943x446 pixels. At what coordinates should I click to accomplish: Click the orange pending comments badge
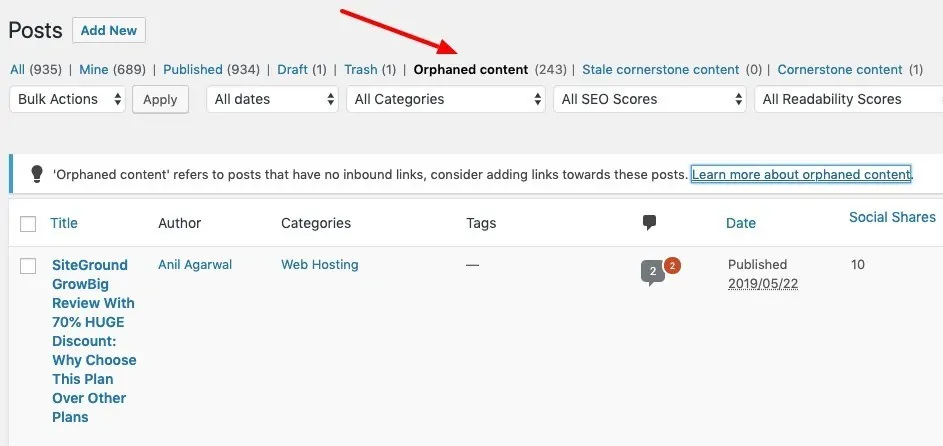672,266
